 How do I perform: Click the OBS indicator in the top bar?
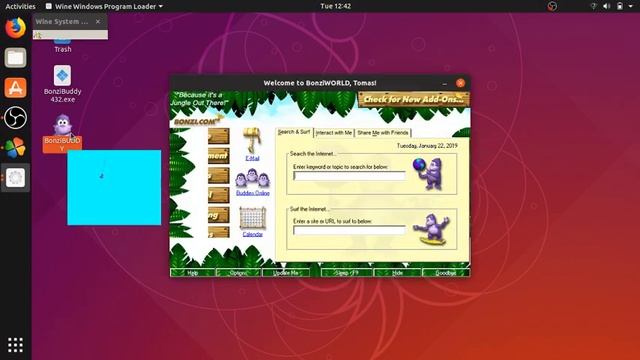tap(552, 6)
